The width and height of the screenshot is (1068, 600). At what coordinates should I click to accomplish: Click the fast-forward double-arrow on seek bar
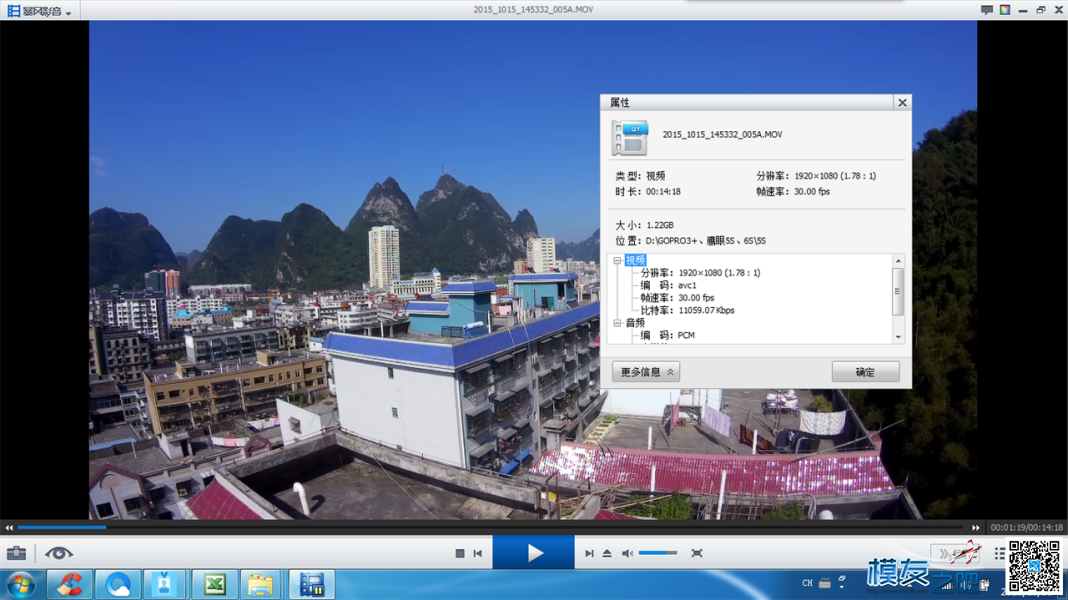975,528
